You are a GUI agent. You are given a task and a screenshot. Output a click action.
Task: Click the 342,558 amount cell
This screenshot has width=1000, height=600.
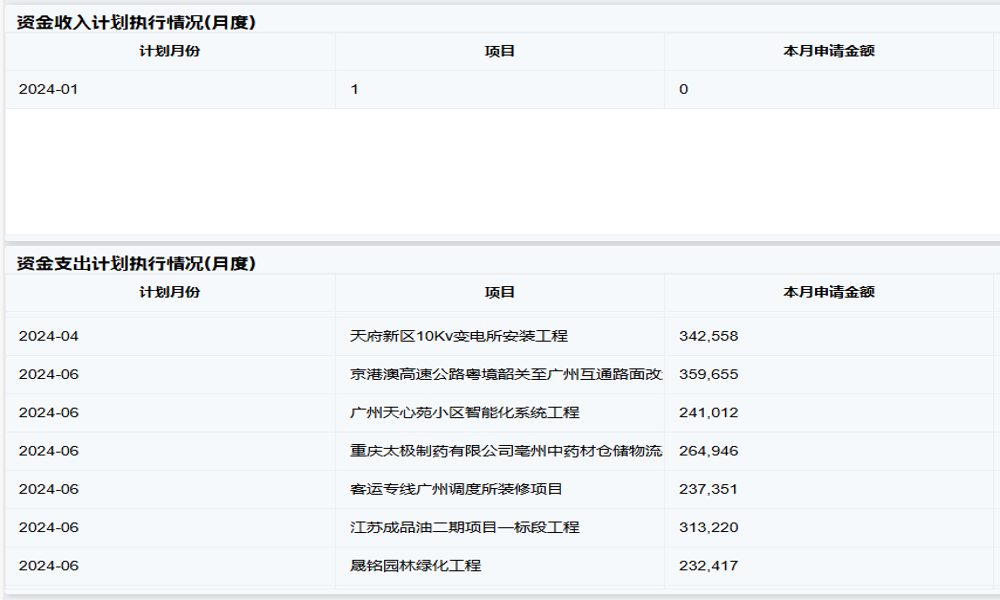click(708, 336)
